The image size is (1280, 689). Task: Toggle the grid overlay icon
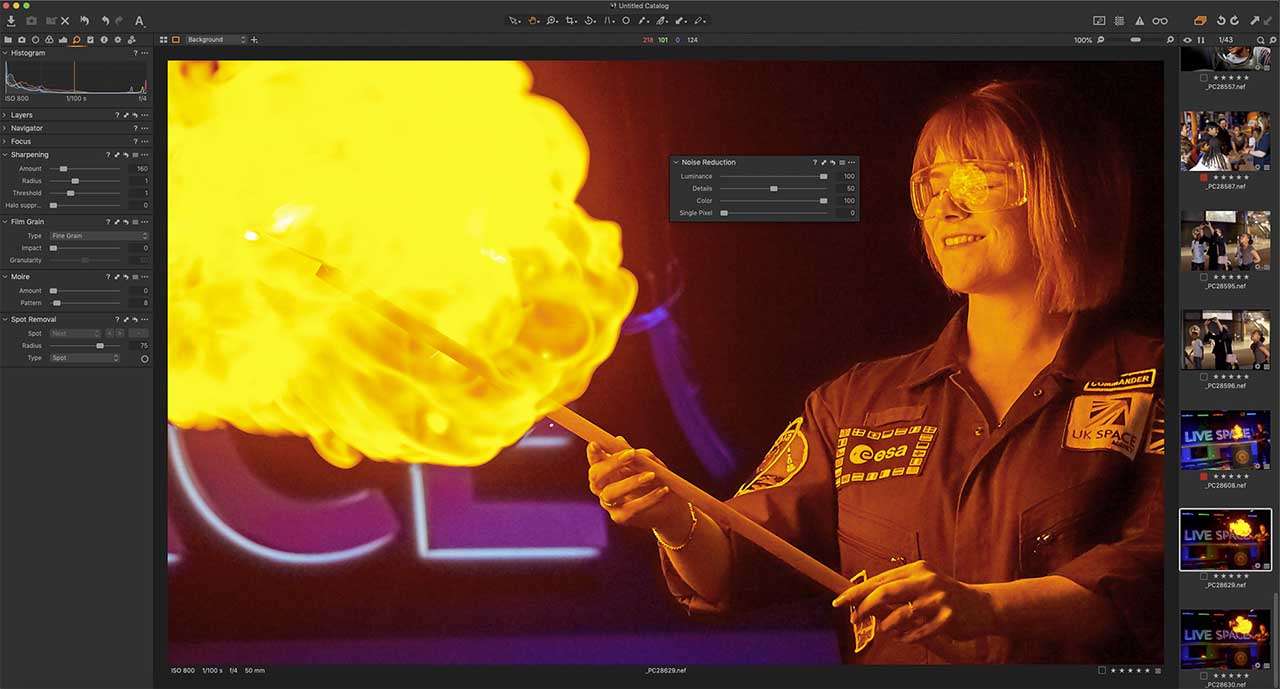[1119, 20]
